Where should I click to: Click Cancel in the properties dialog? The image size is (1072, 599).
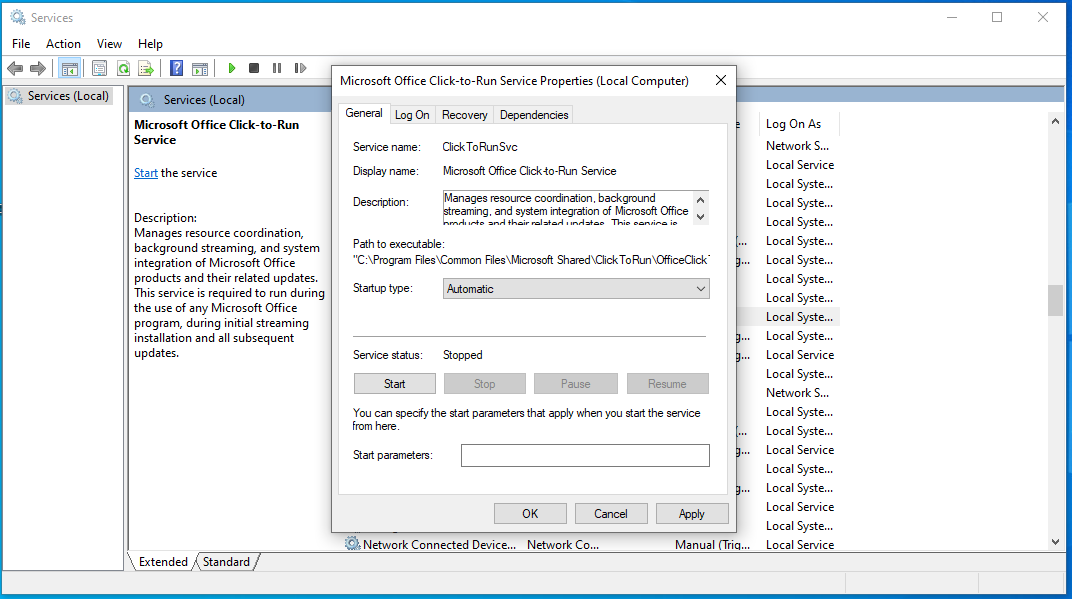[x=611, y=514]
